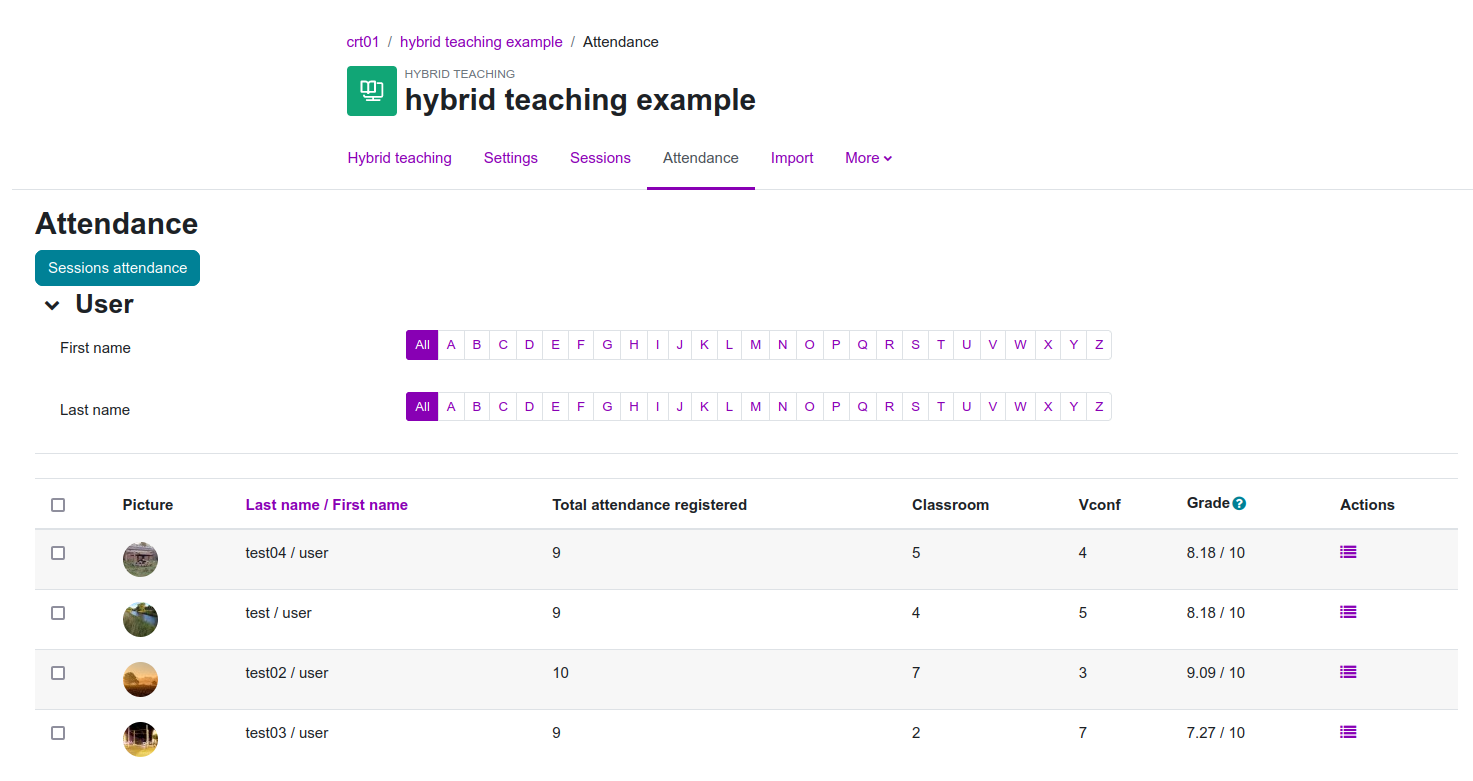Select the checkbox for test03 / user
Screen dimensions: 1473x781
[x=58, y=733]
